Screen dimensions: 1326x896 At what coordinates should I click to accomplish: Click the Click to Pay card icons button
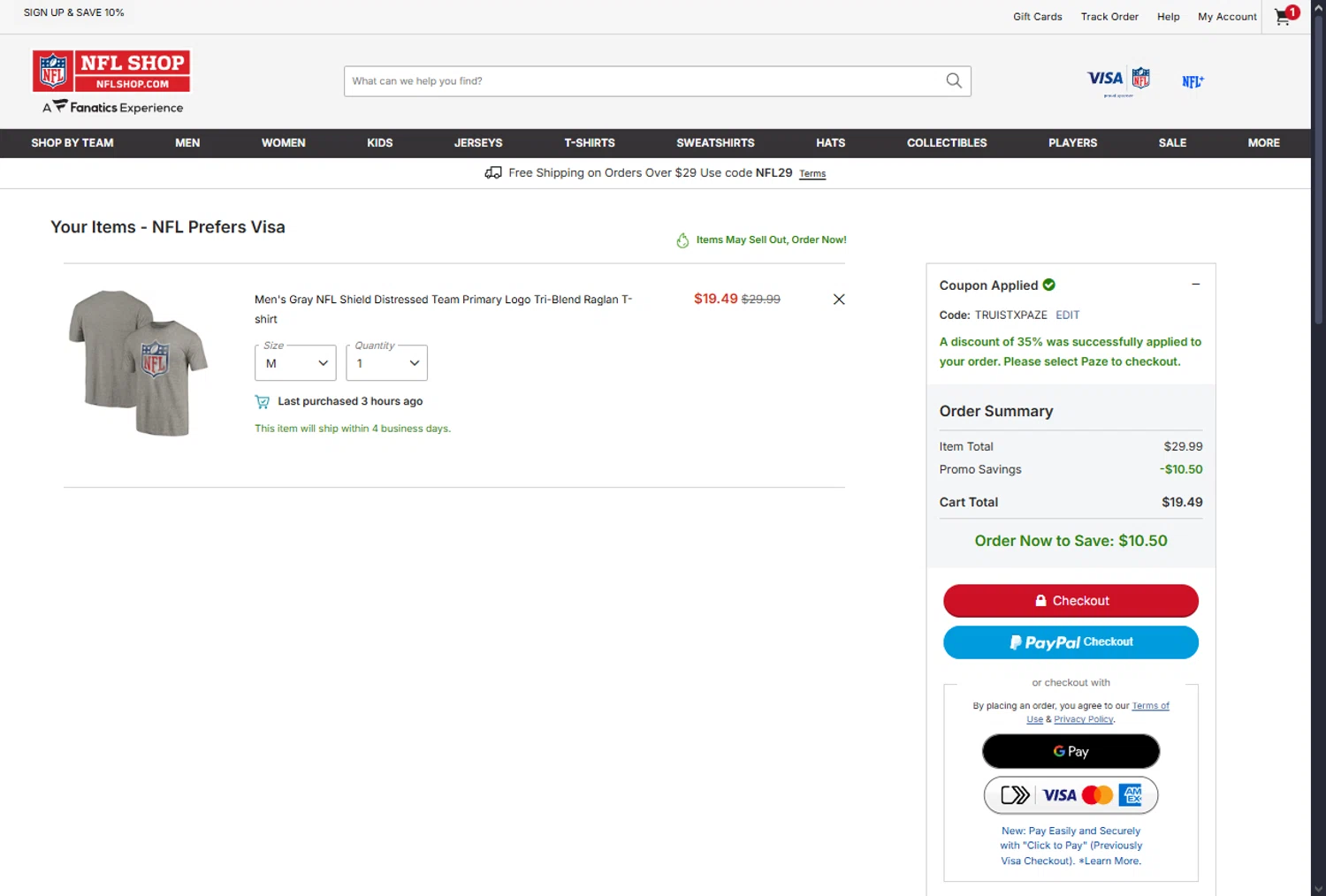1071,795
